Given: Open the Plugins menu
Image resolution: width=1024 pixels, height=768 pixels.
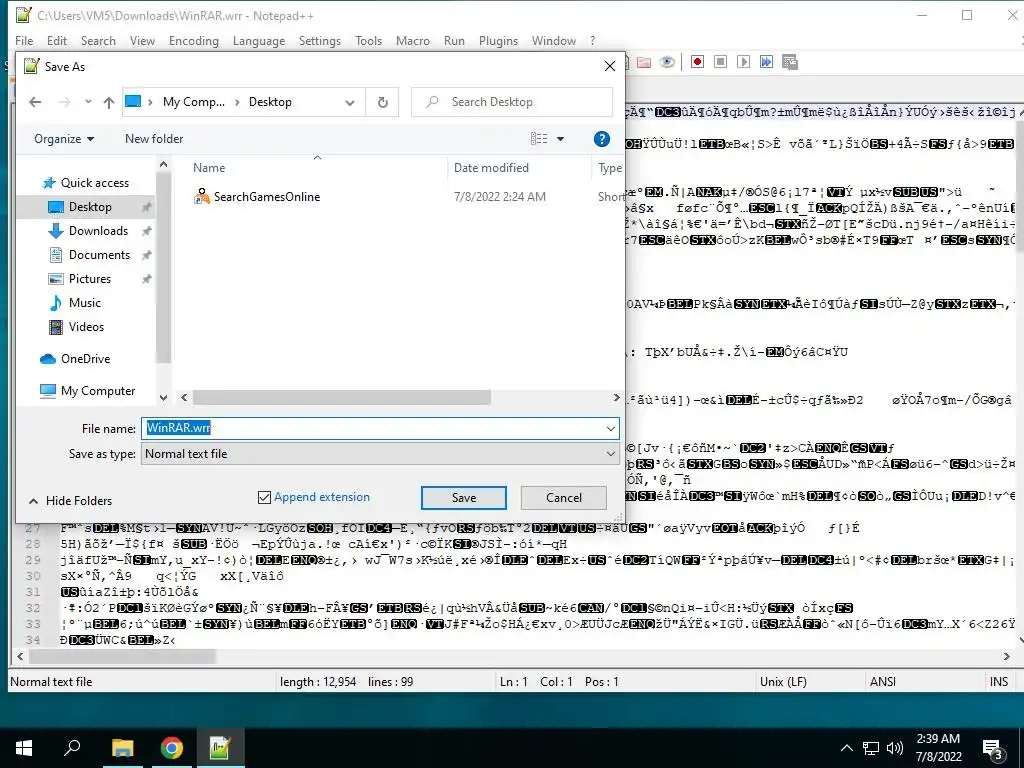Looking at the screenshot, I should click(498, 40).
